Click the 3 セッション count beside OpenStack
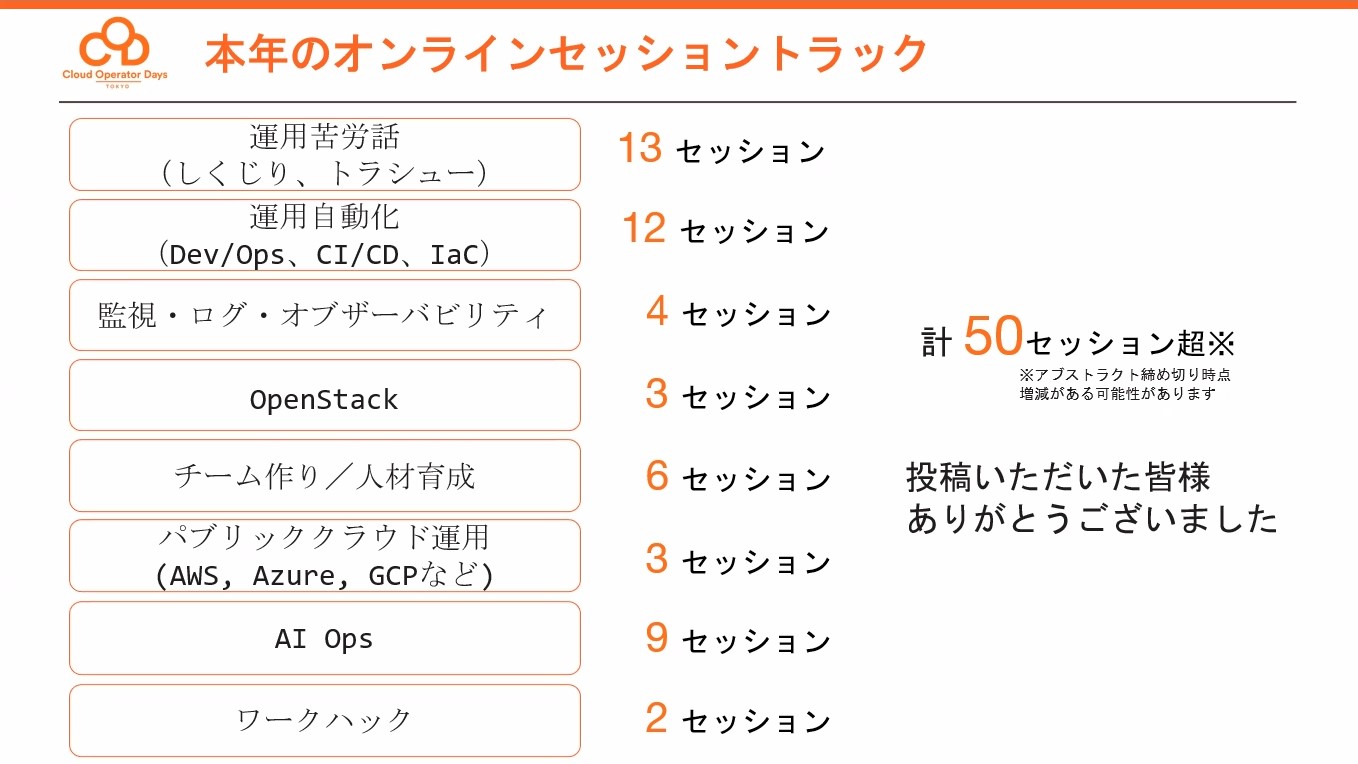1358x764 pixels. [738, 395]
